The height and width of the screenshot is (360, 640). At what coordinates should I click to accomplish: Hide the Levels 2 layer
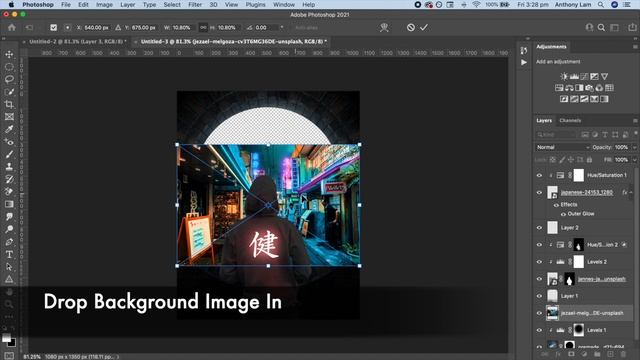(539, 262)
